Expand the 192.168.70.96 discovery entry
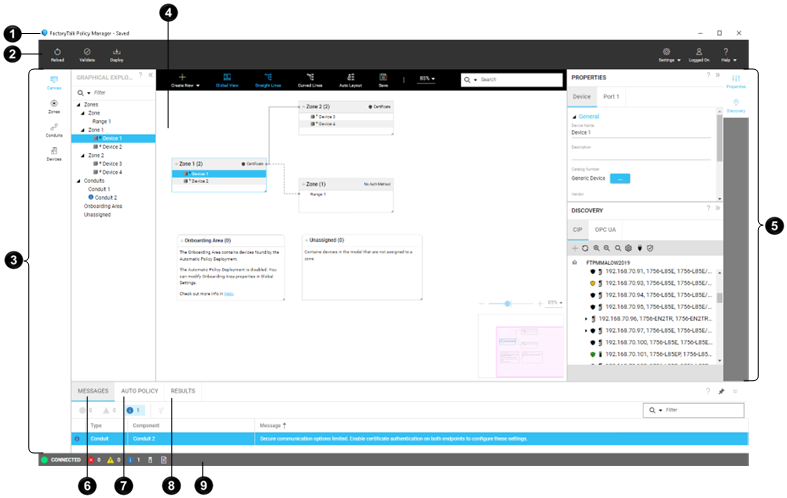787x498 pixels. pos(586,319)
